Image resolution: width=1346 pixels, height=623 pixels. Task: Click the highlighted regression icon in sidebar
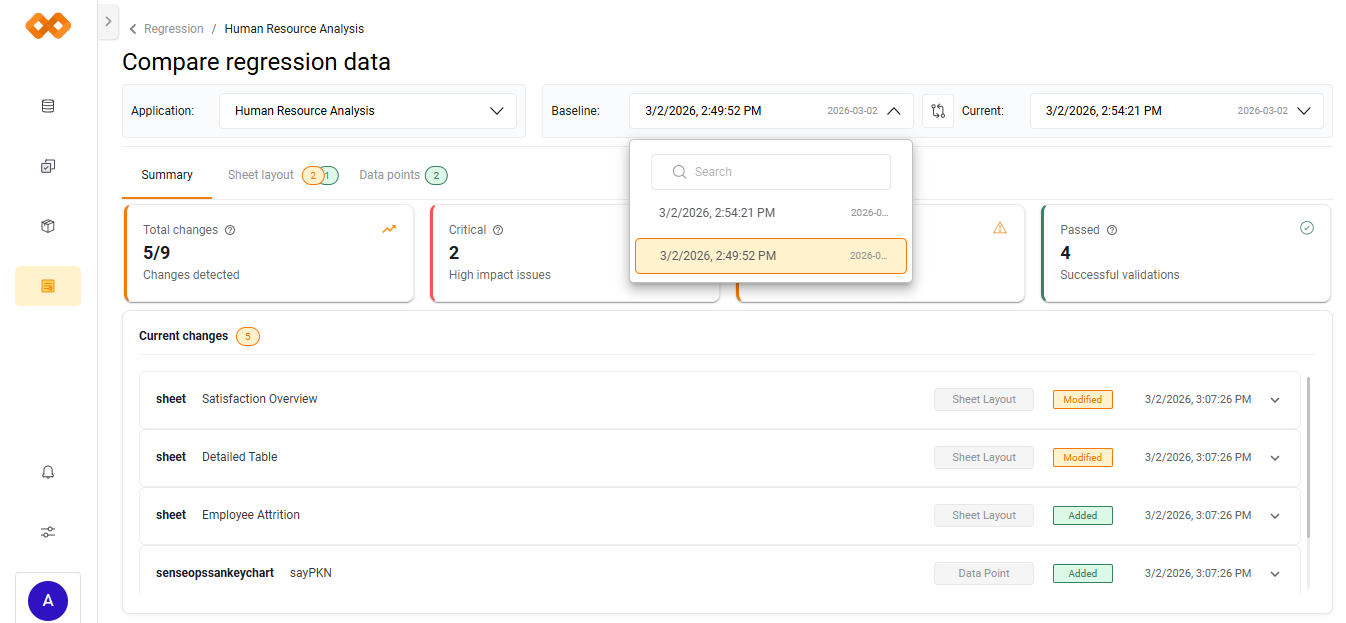point(48,286)
